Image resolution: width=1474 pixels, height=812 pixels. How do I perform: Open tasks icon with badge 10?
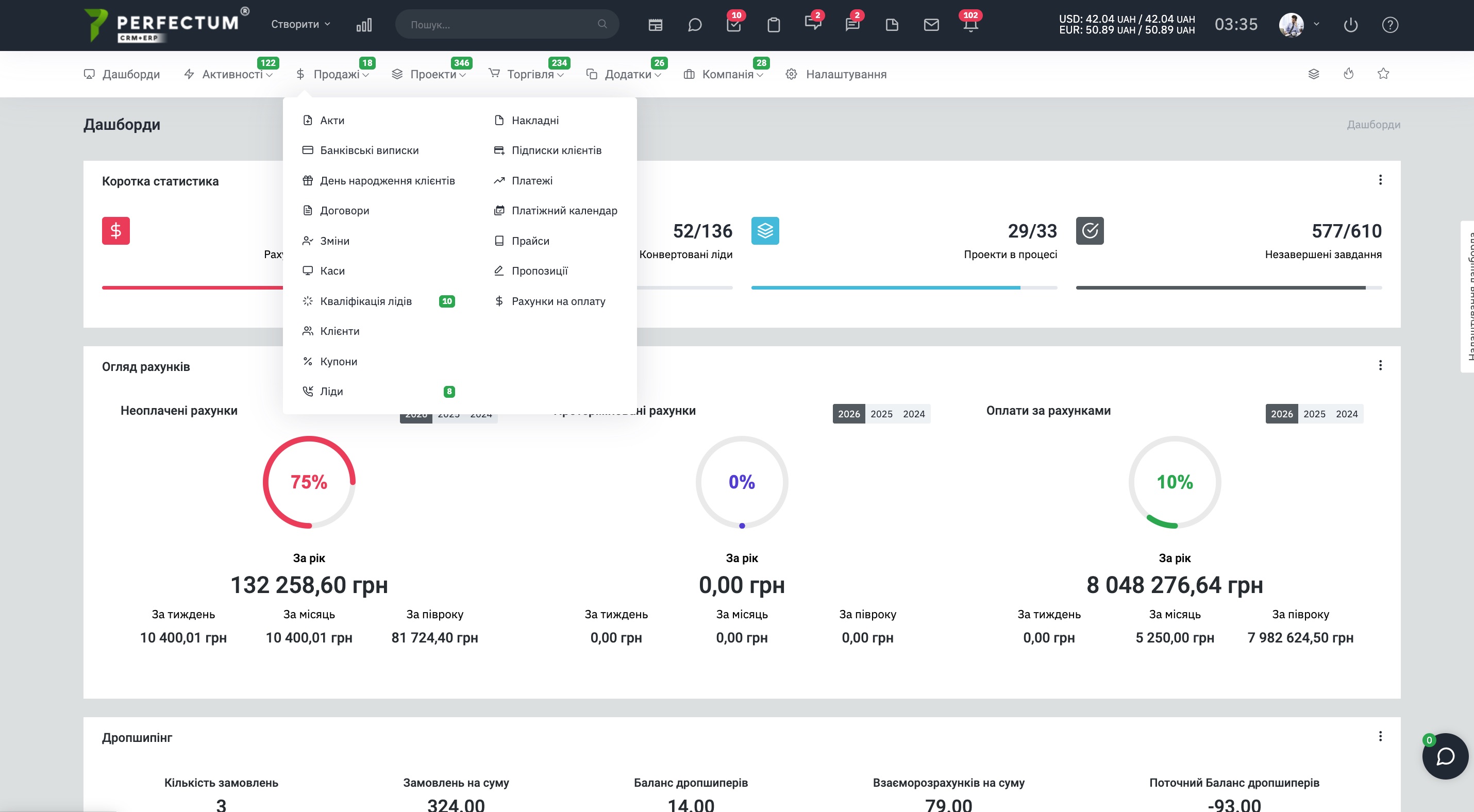733,25
